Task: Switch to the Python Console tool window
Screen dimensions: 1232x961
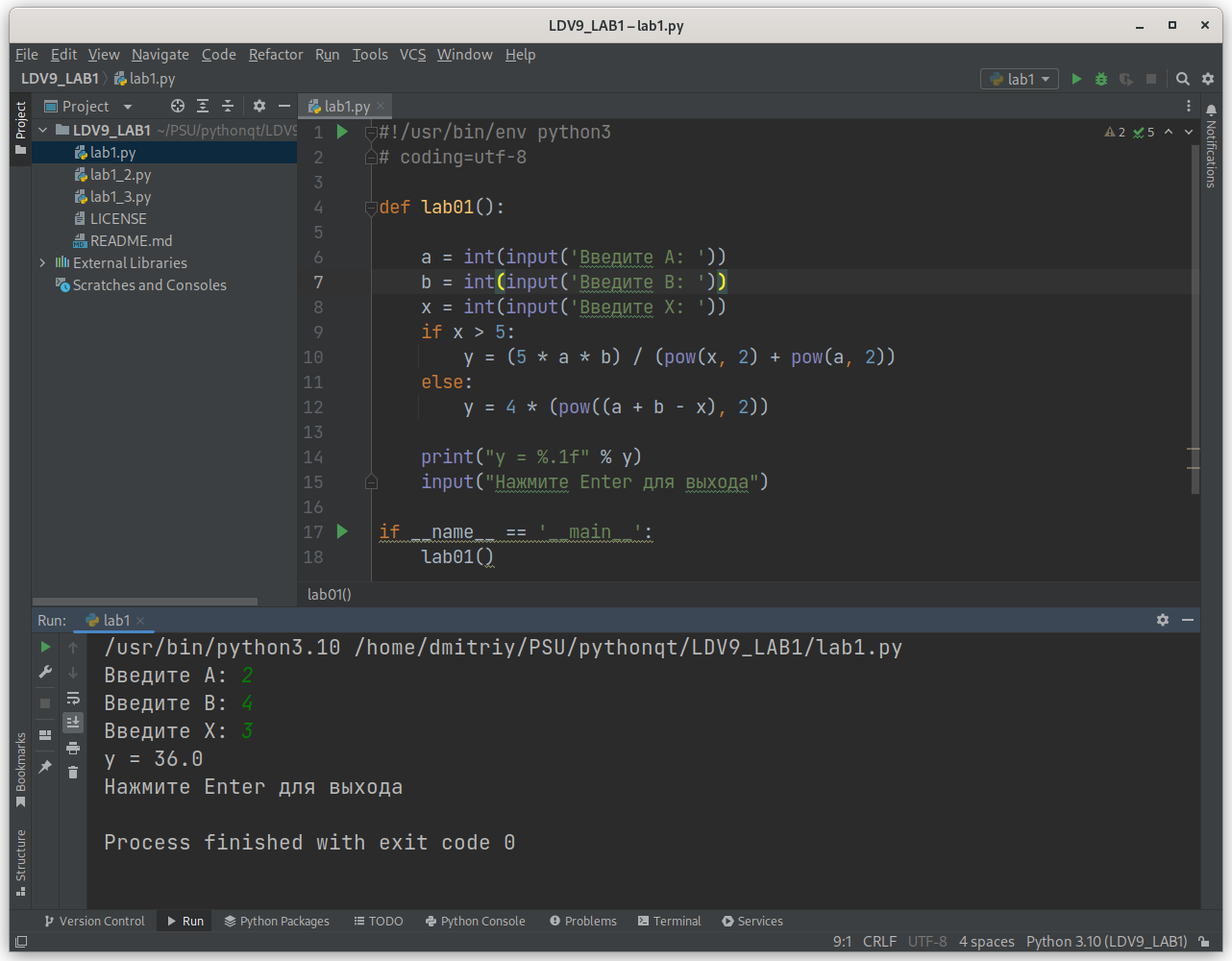Action: [475, 921]
